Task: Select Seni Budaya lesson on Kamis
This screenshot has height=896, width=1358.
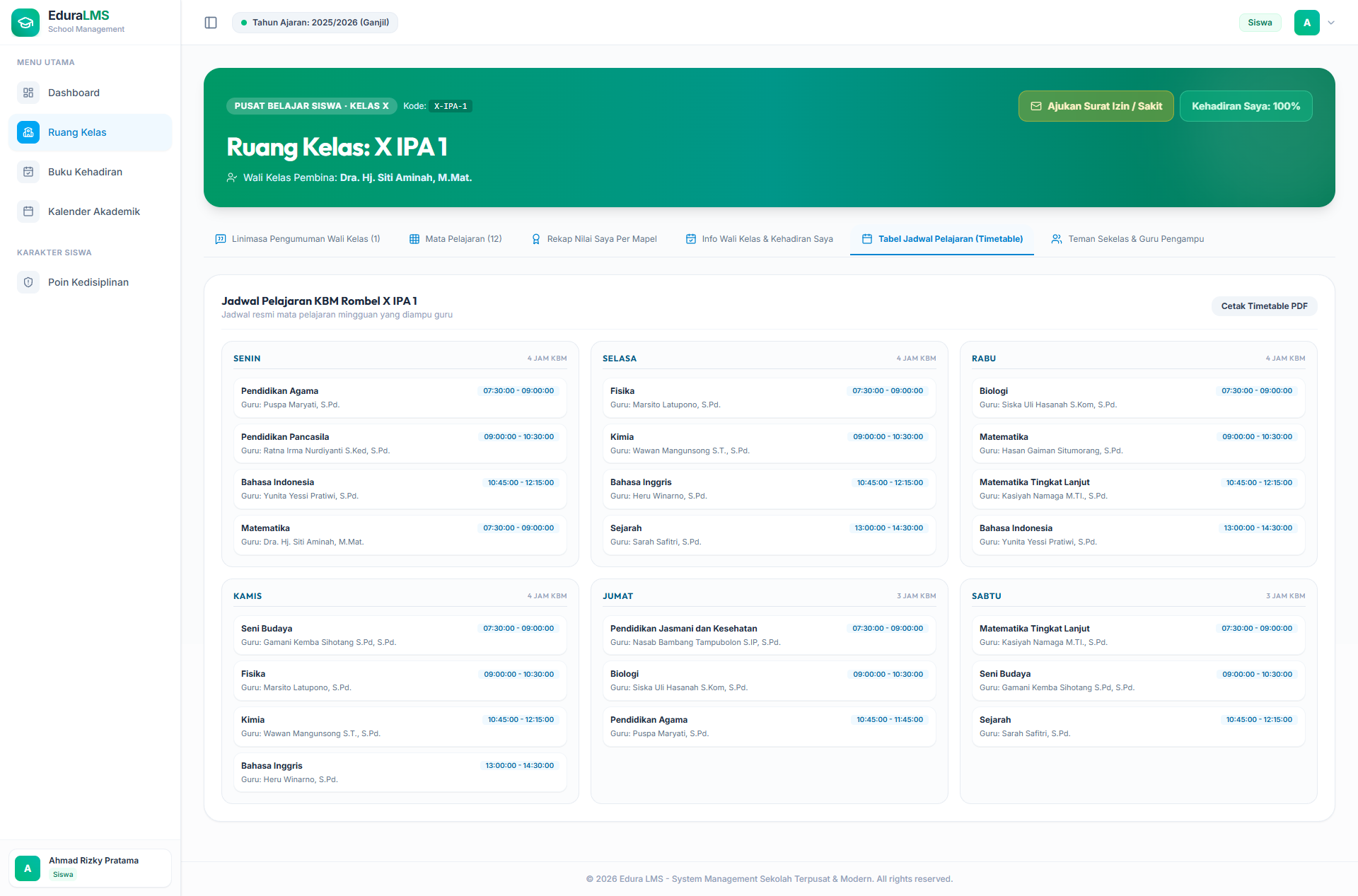Action: 400,635
